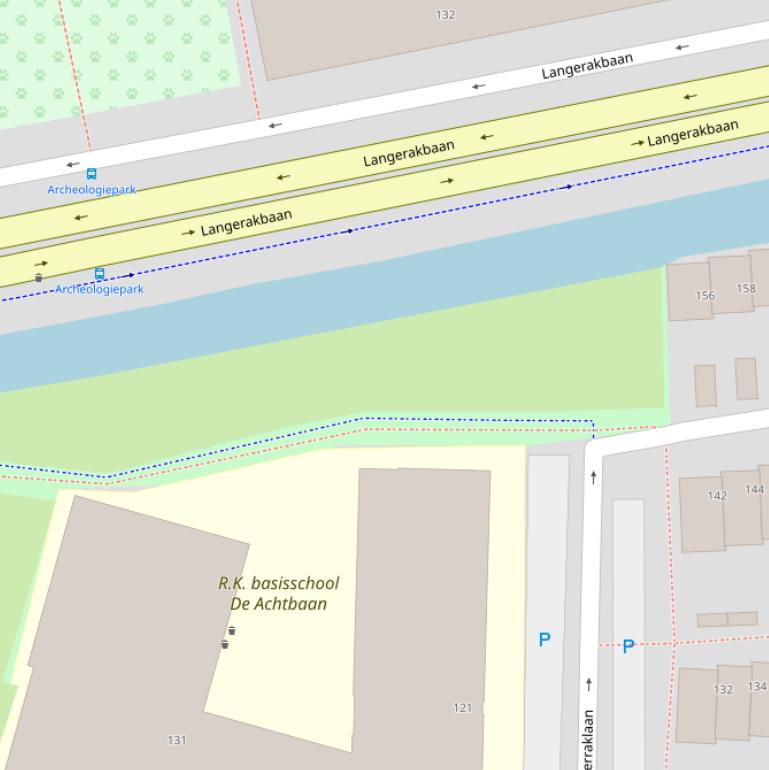Select building number 142
The image size is (769, 770).
[x=717, y=495]
